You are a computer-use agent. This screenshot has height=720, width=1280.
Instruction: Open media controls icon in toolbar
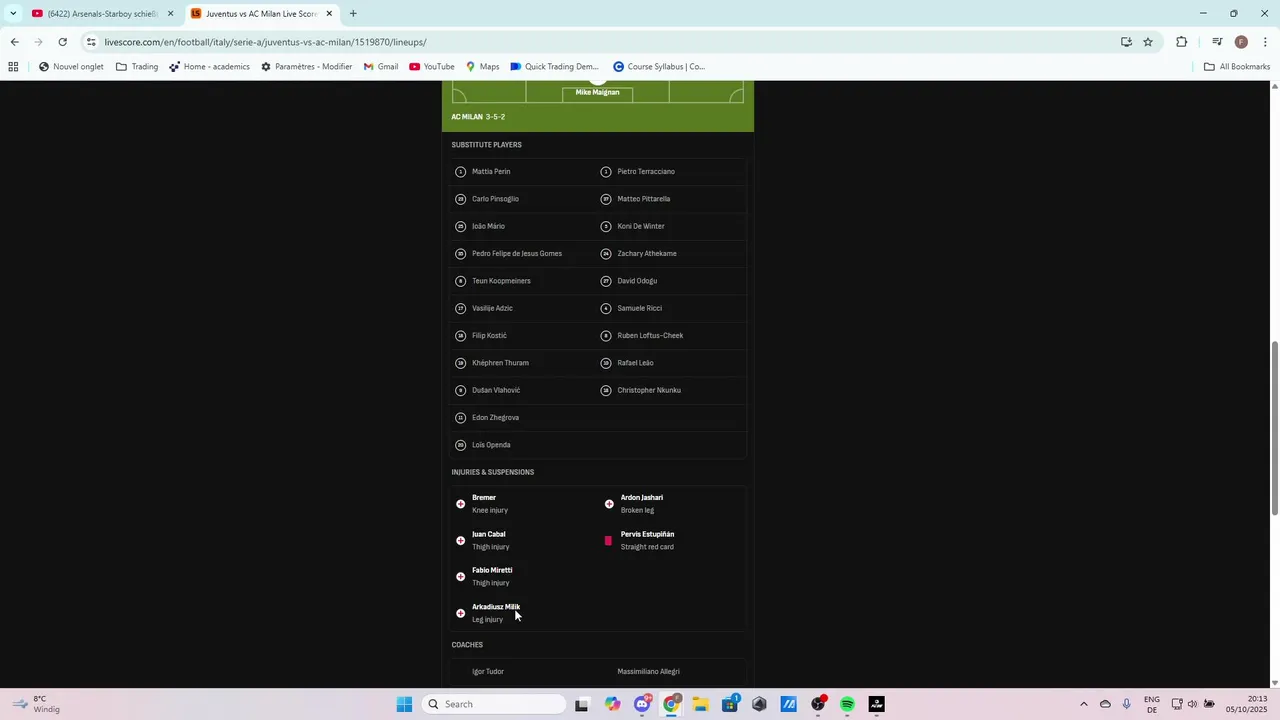1217,42
